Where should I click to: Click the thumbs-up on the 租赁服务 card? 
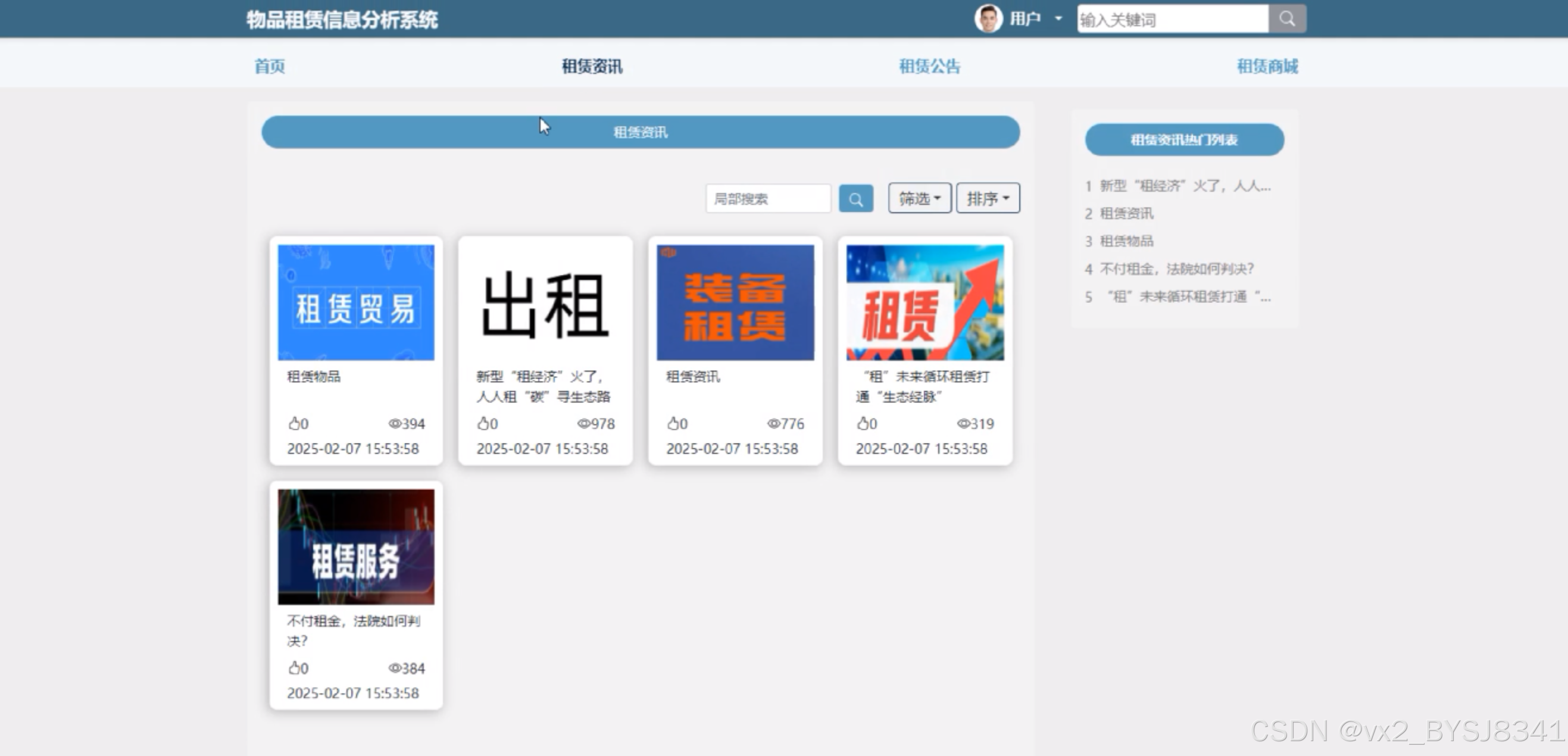point(294,668)
